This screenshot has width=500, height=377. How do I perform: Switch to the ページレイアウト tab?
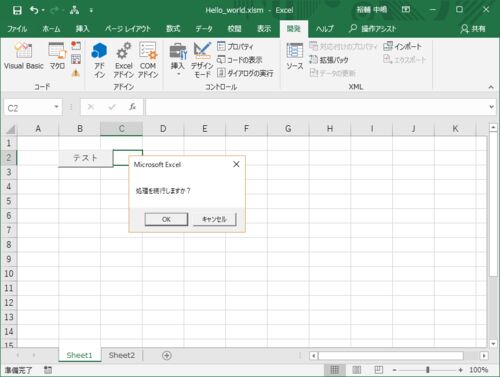128,29
